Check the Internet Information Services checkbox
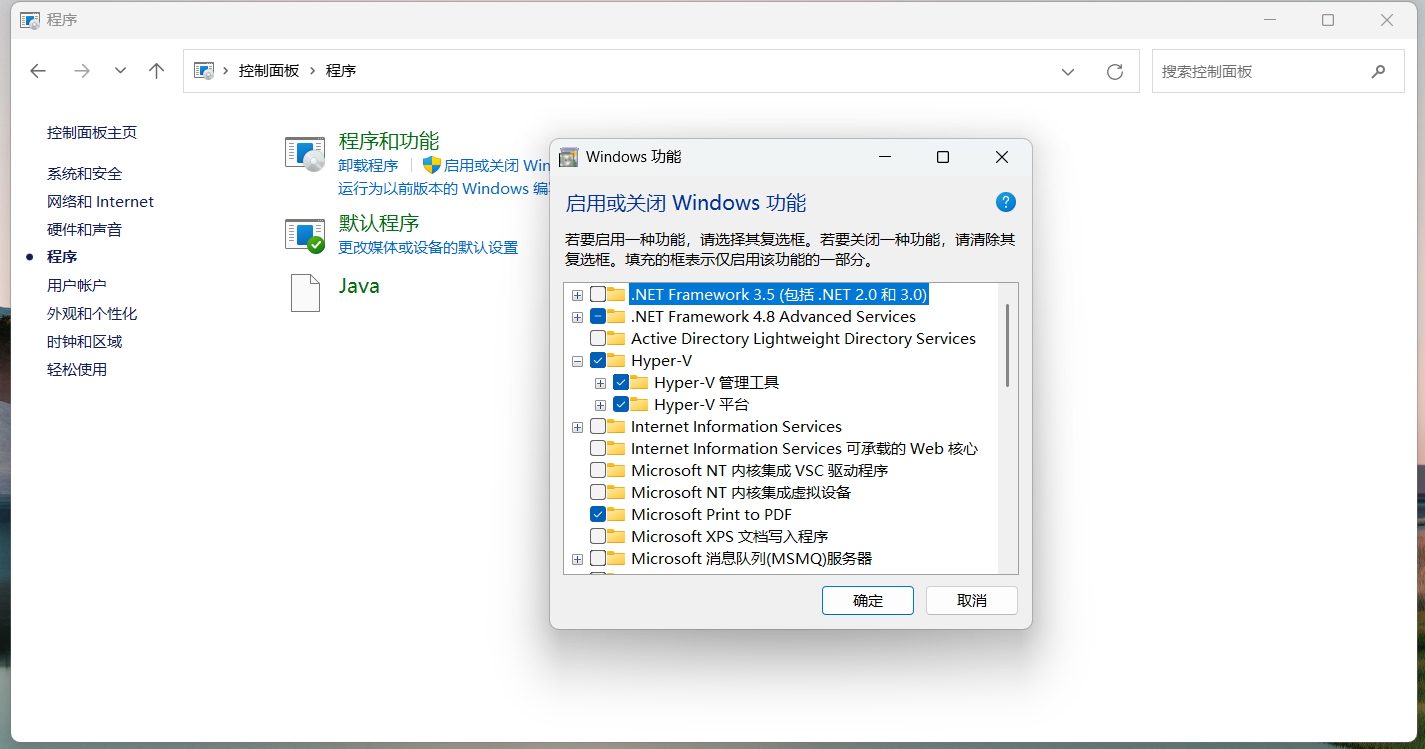The height and width of the screenshot is (749, 1425). point(597,426)
